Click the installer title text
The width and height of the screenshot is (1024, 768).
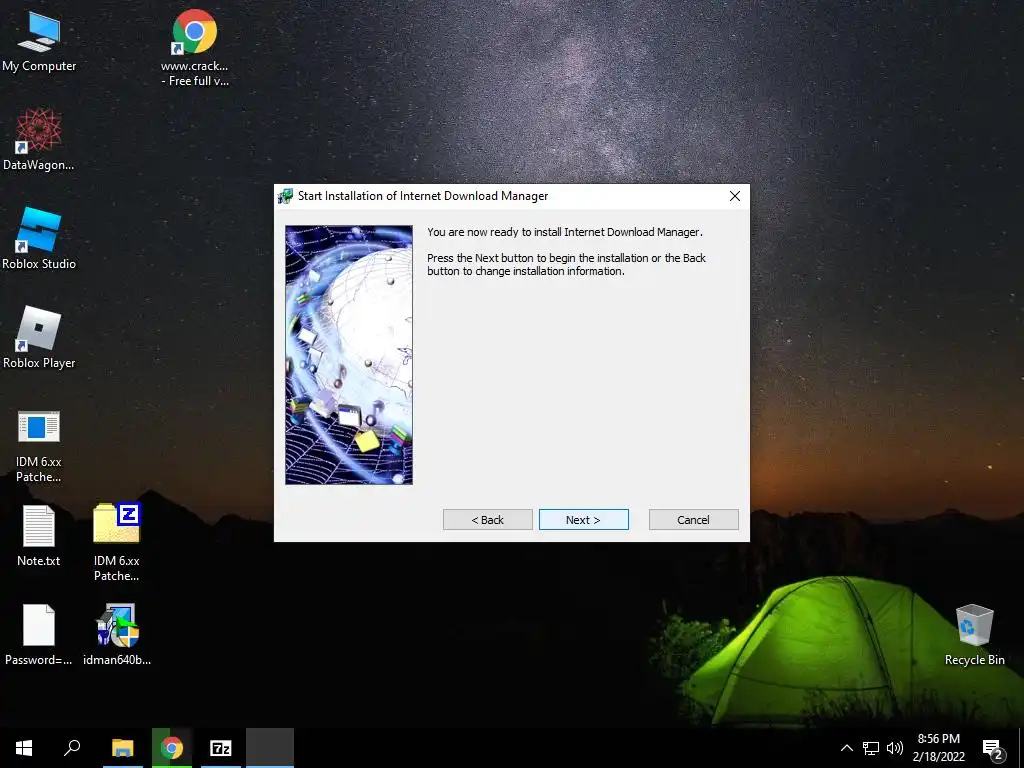pos(423,196)
